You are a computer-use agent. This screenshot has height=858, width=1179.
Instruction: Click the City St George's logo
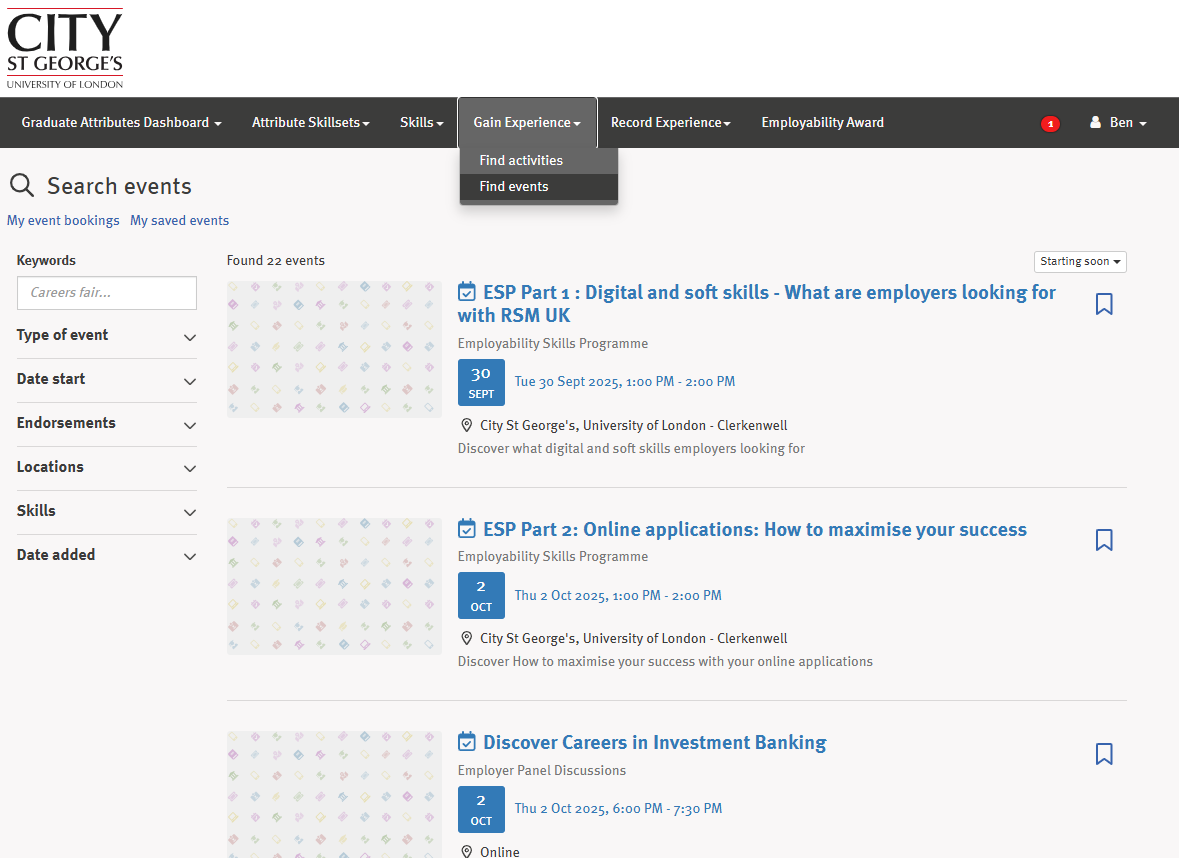65,48
